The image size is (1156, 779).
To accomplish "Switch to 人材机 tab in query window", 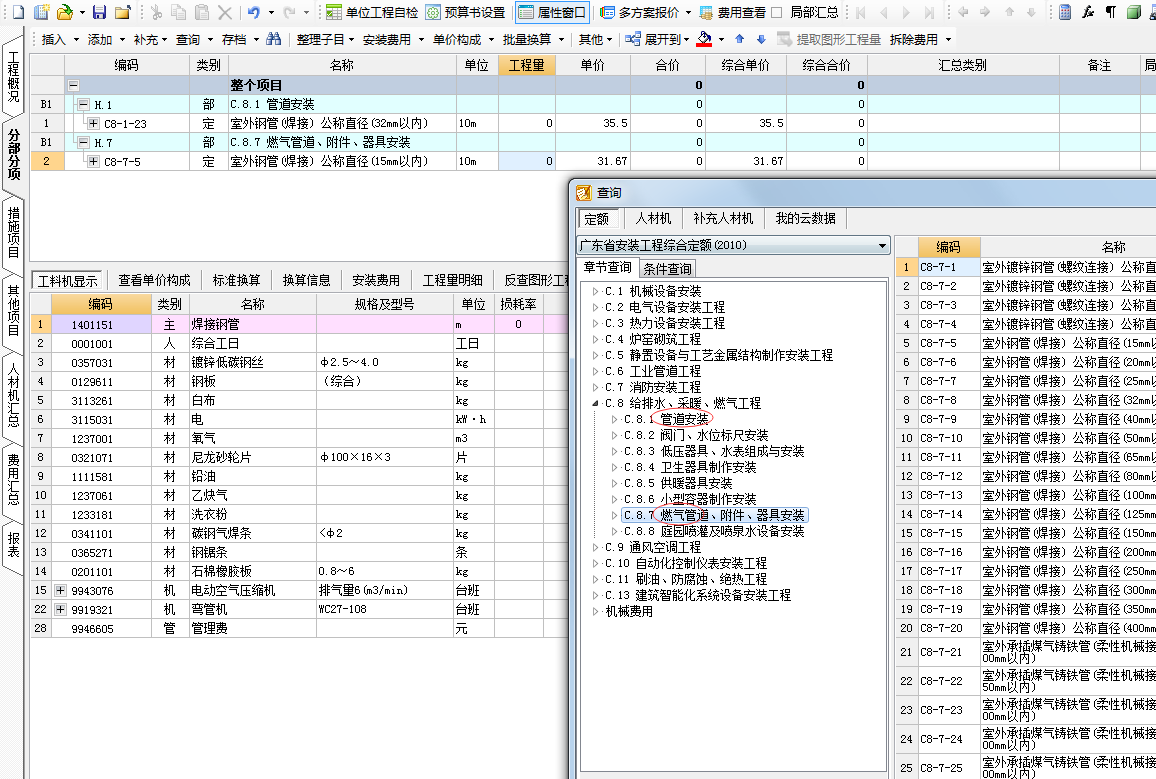I will pos(653,218).
